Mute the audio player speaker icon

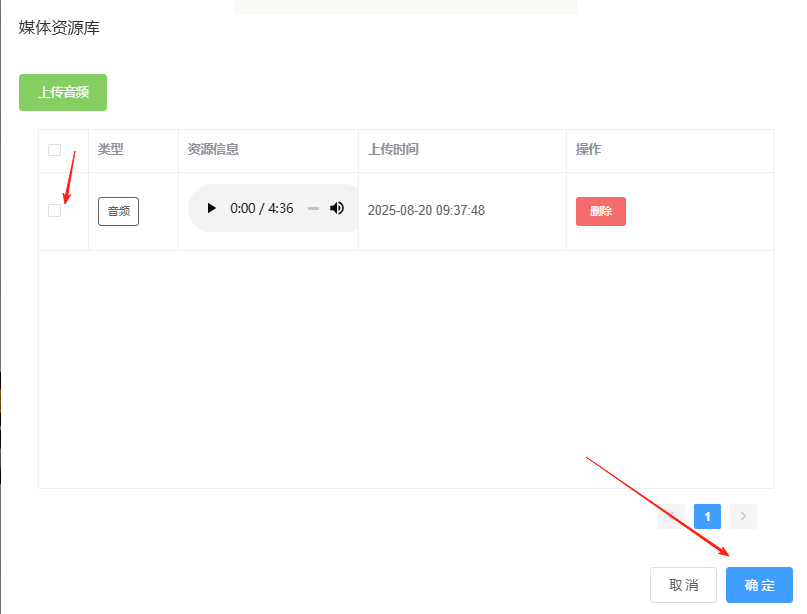pos(337,208)
